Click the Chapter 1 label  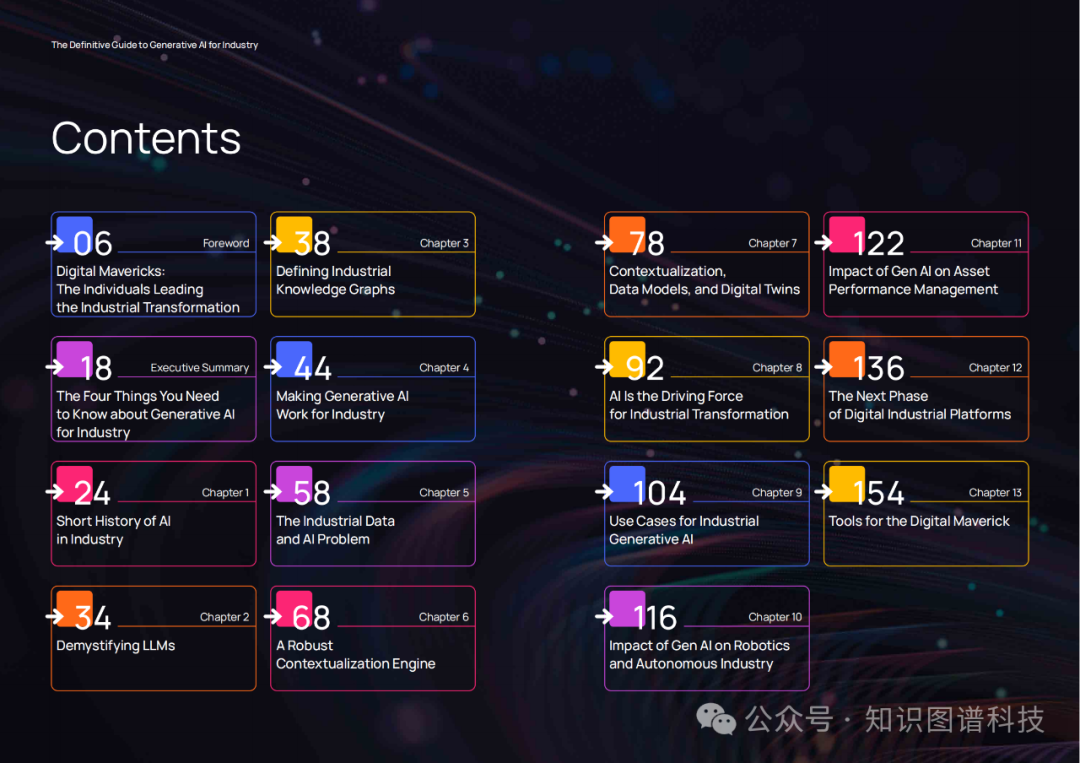coord(225,492)
